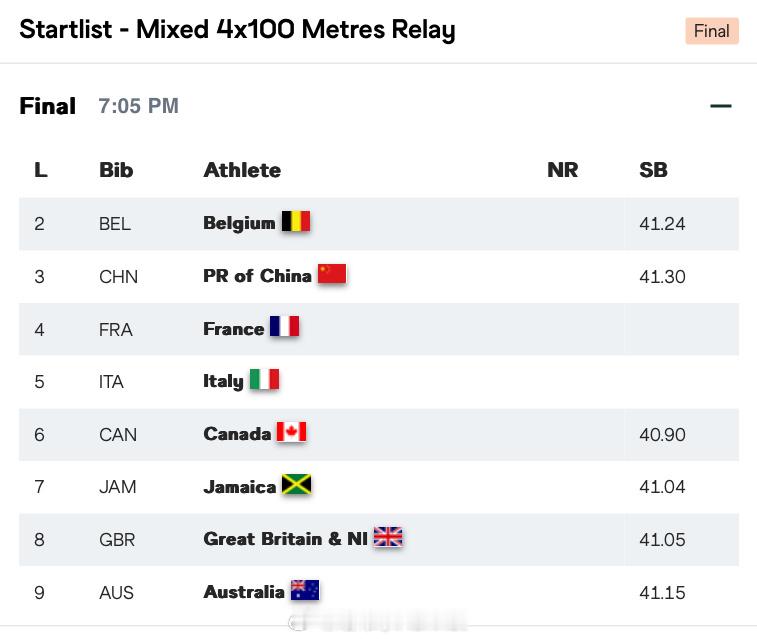Click the Belgium flag icon

click(295, 222)
